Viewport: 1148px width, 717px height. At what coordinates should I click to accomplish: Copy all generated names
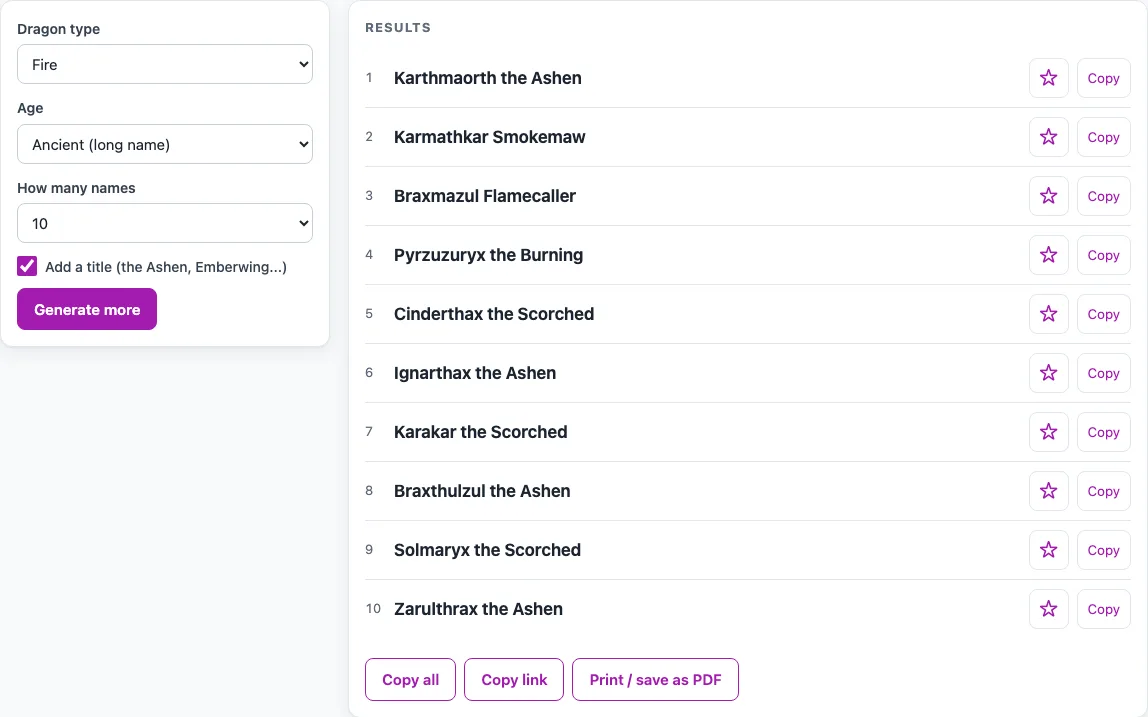pos(411,680)
